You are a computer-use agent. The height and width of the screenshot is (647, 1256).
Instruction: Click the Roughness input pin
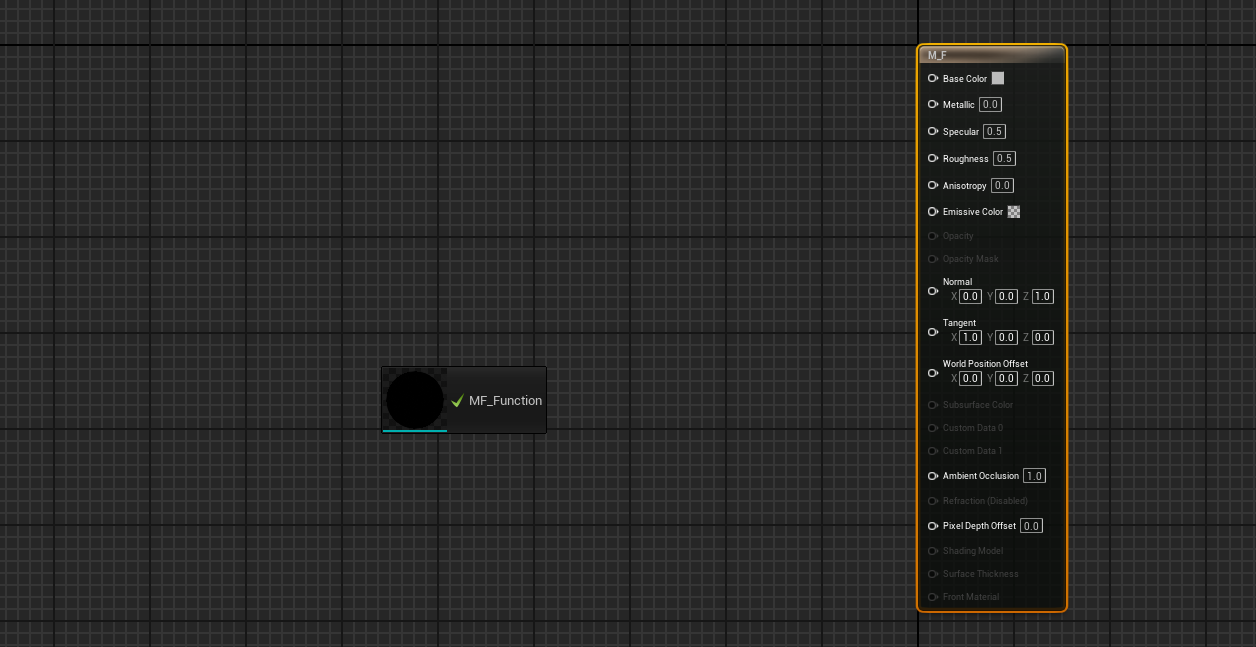point(933,158)
